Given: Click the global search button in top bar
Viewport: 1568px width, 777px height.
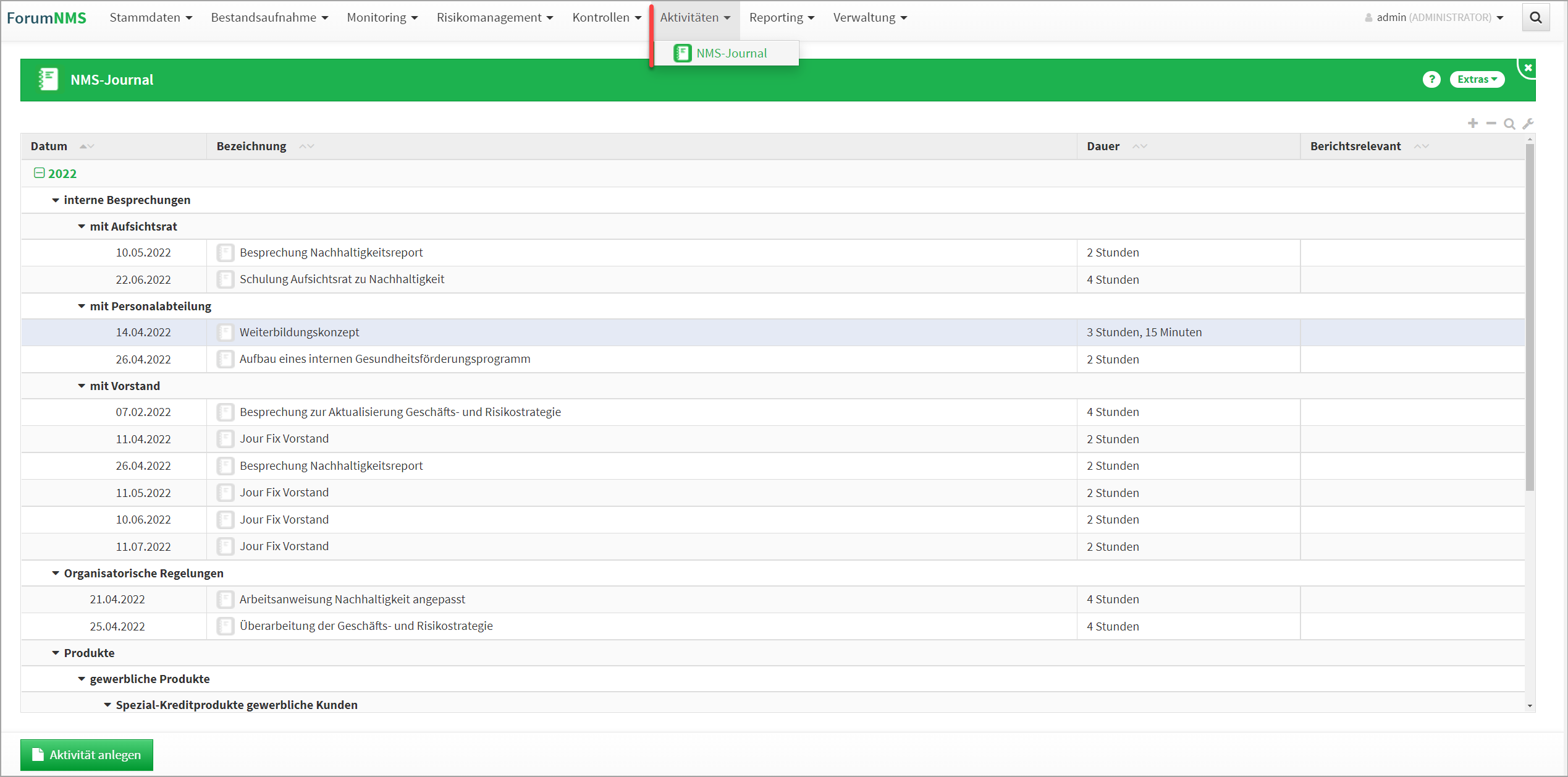Looking at the screenshot, I should pos(1536,17).
